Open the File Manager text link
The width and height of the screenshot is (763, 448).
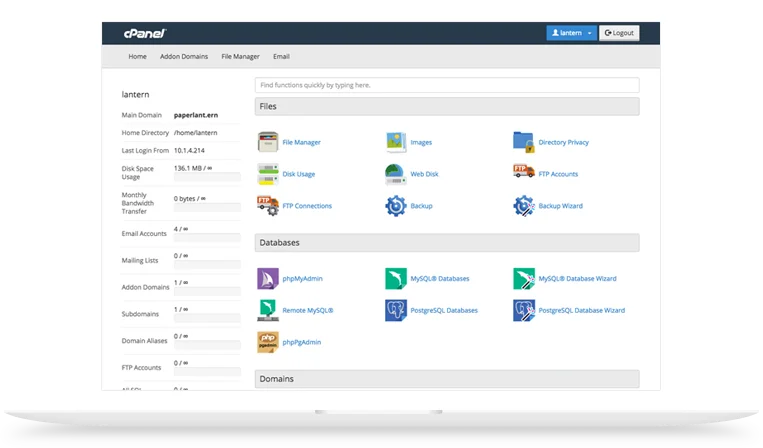[301, 143]
